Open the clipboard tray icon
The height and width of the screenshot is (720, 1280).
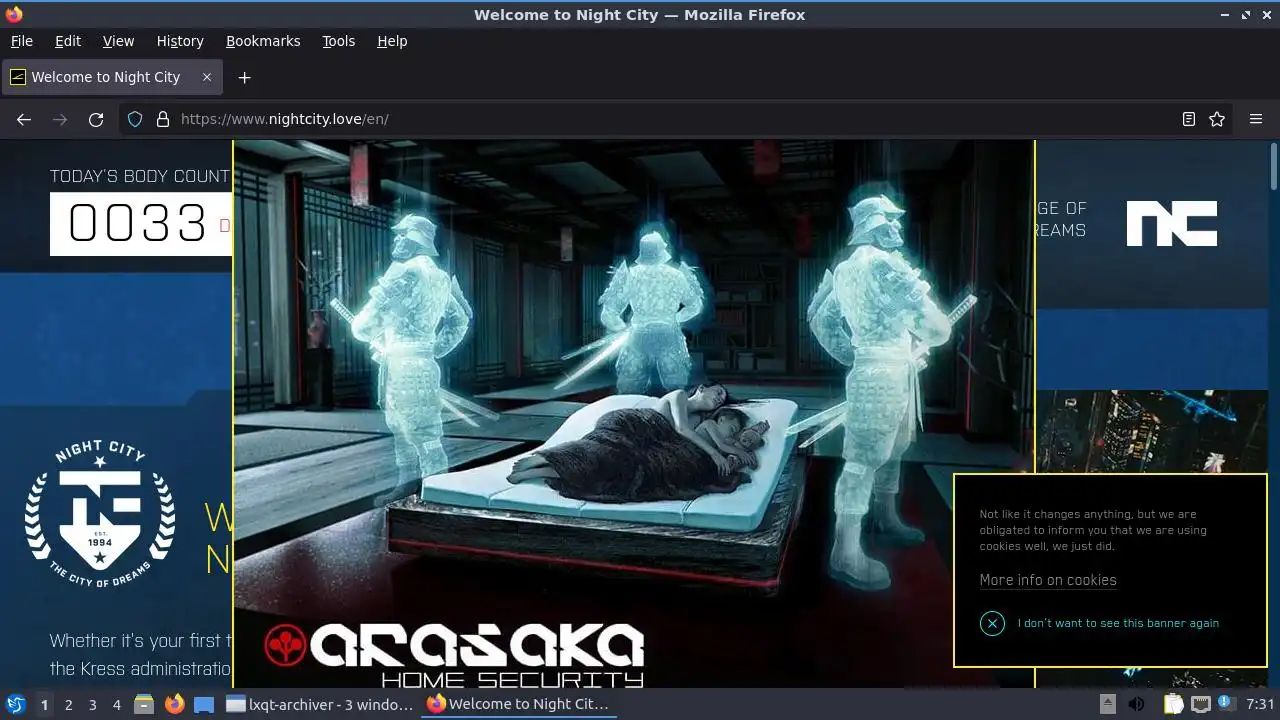tap(1173, 704)
